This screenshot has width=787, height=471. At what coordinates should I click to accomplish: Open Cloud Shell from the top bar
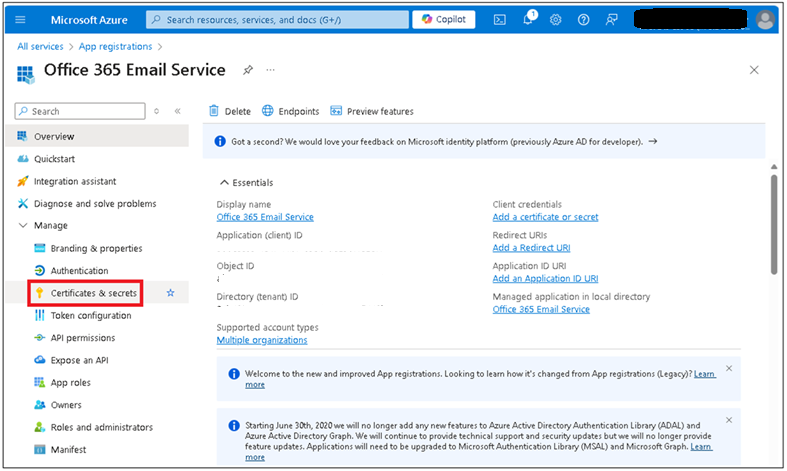[499, 20]
